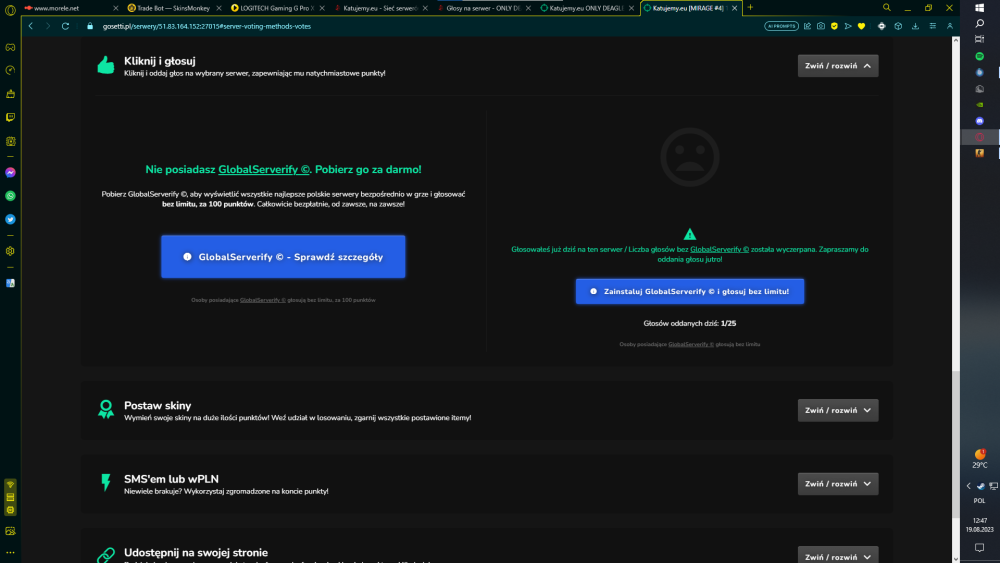Image resolution: width=1000 pixels, height=563 pixels.
Task: Click Zainstaluj GlobalServerify i głosuj bez limitu
Action: (x=689, y=291)
